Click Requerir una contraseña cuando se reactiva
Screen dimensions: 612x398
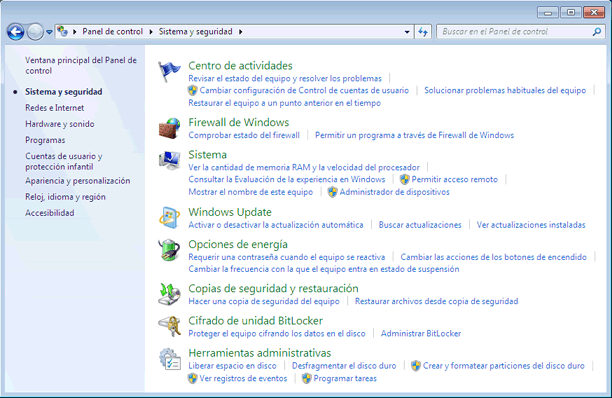pos(286,257)
